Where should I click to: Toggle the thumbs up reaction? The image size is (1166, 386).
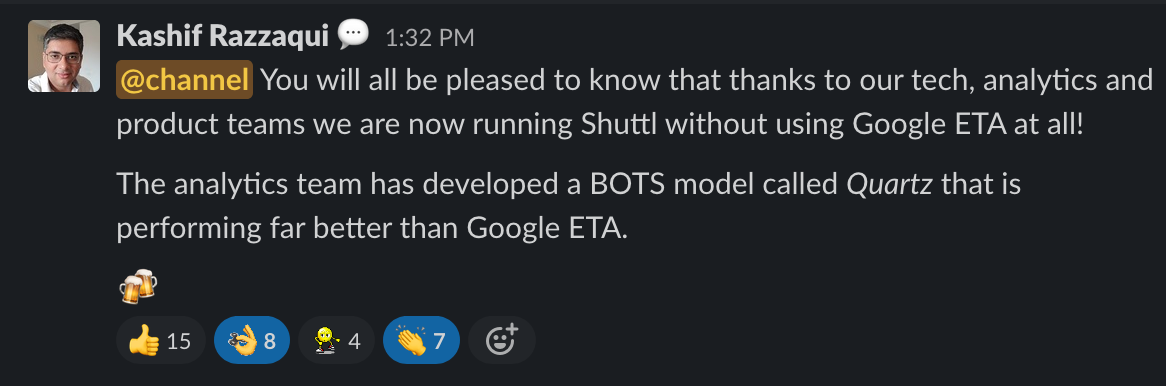click(x=161, y=341)
